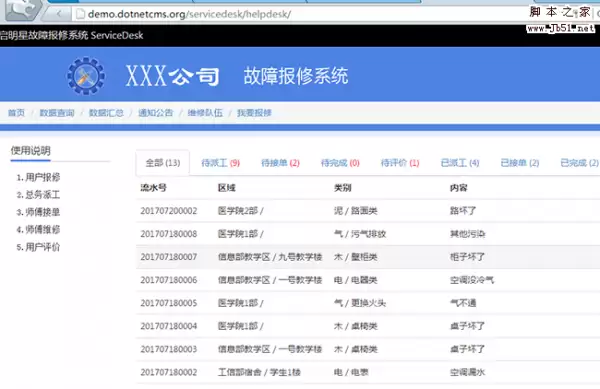Click the 医学院2部 area cell
Viewport: 600px width, 389px height.
pyautogui.click(x=240, y=211)
